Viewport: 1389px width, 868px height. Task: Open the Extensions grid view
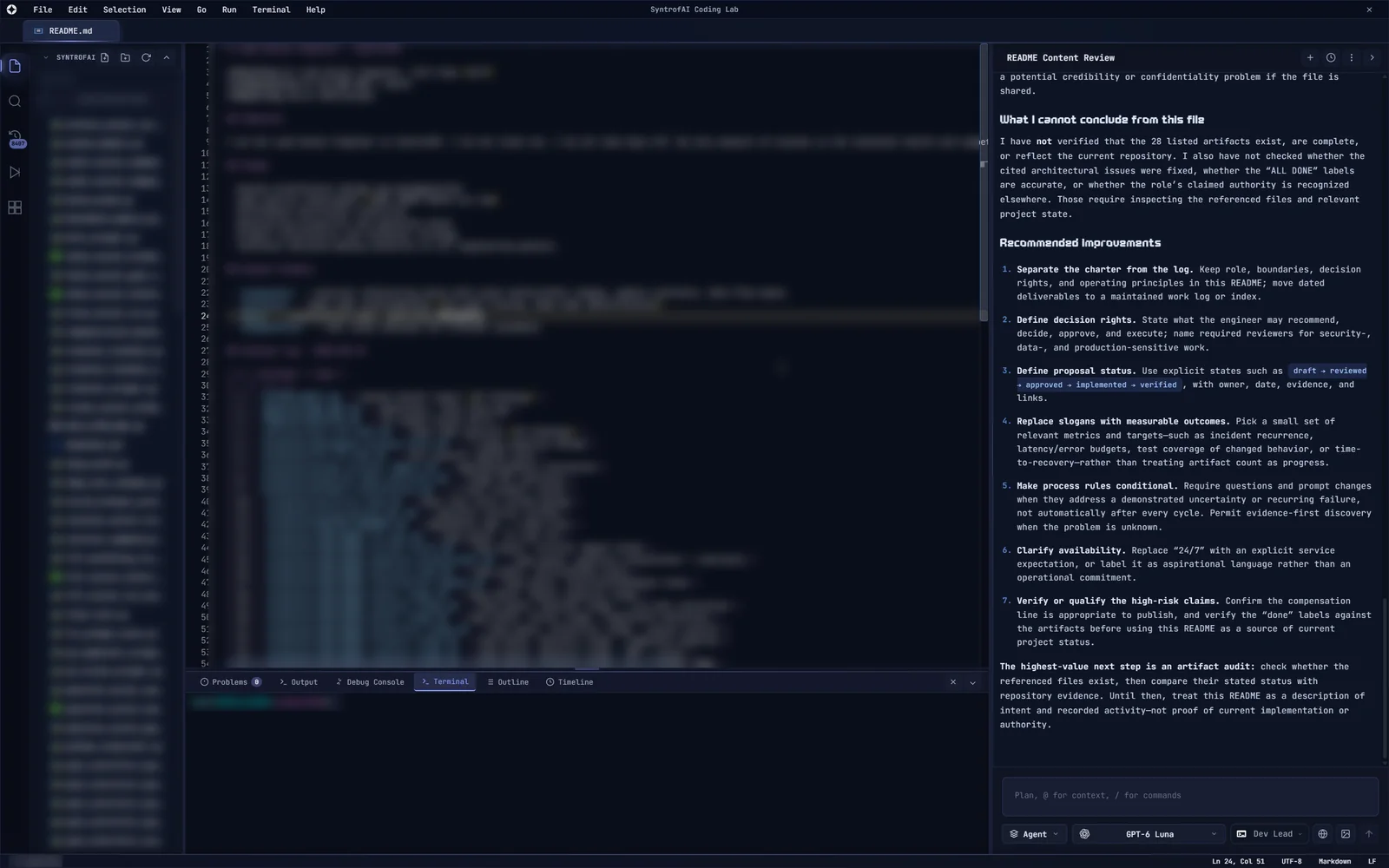click(15, 207)
